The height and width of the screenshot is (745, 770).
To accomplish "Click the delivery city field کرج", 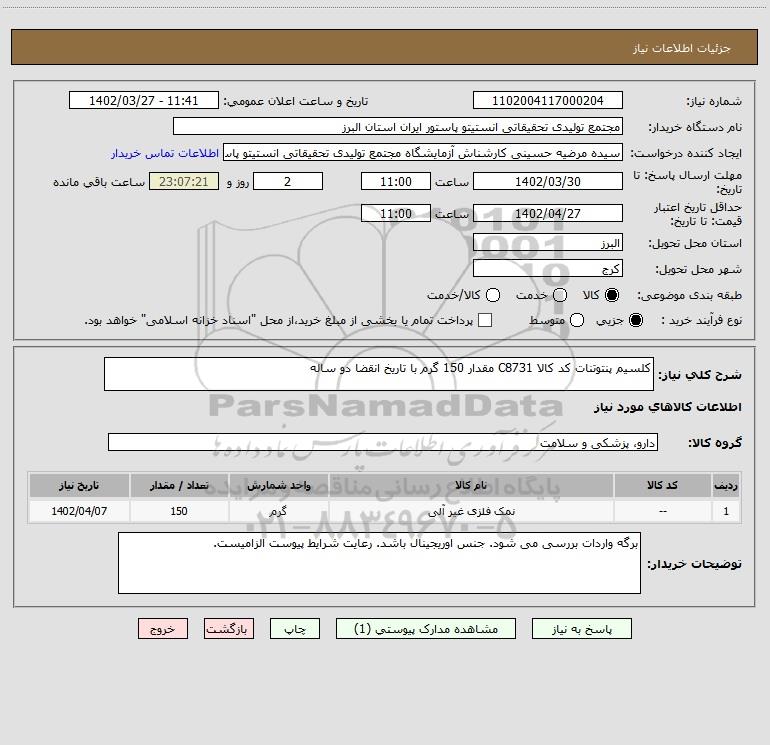I will click(x=548, y=269).
